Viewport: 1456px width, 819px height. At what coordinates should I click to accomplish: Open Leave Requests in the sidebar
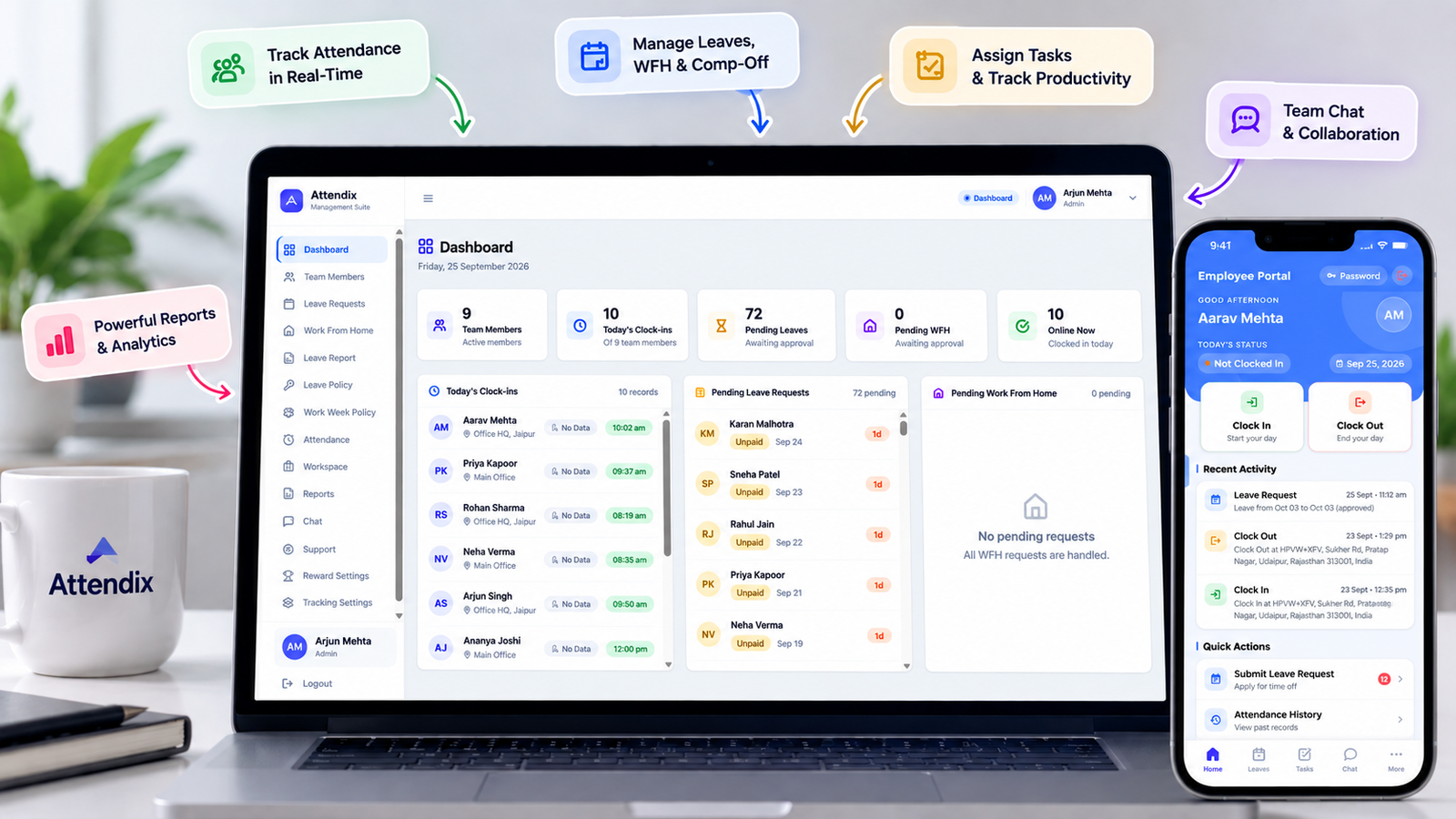tap(333, 304)
